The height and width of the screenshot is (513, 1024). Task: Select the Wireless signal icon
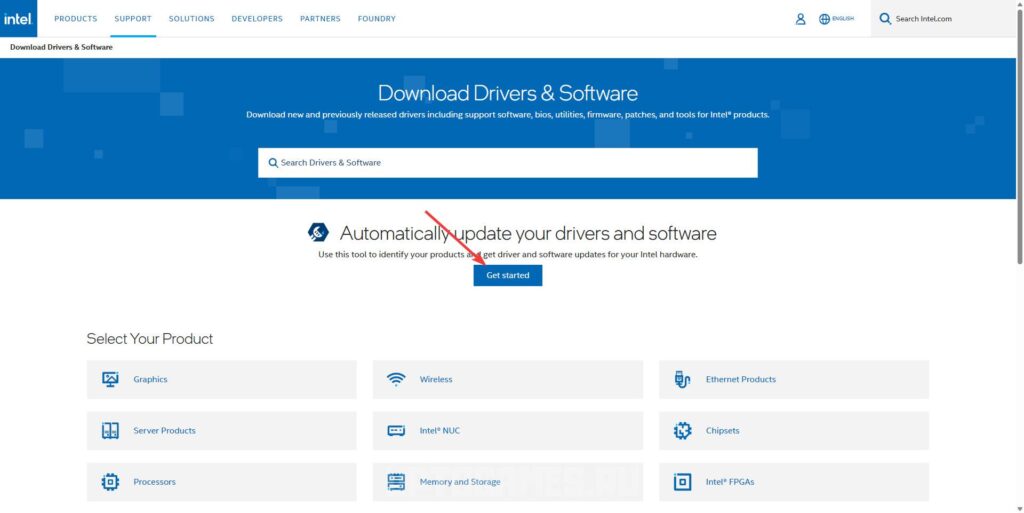(x=396, y=379)
